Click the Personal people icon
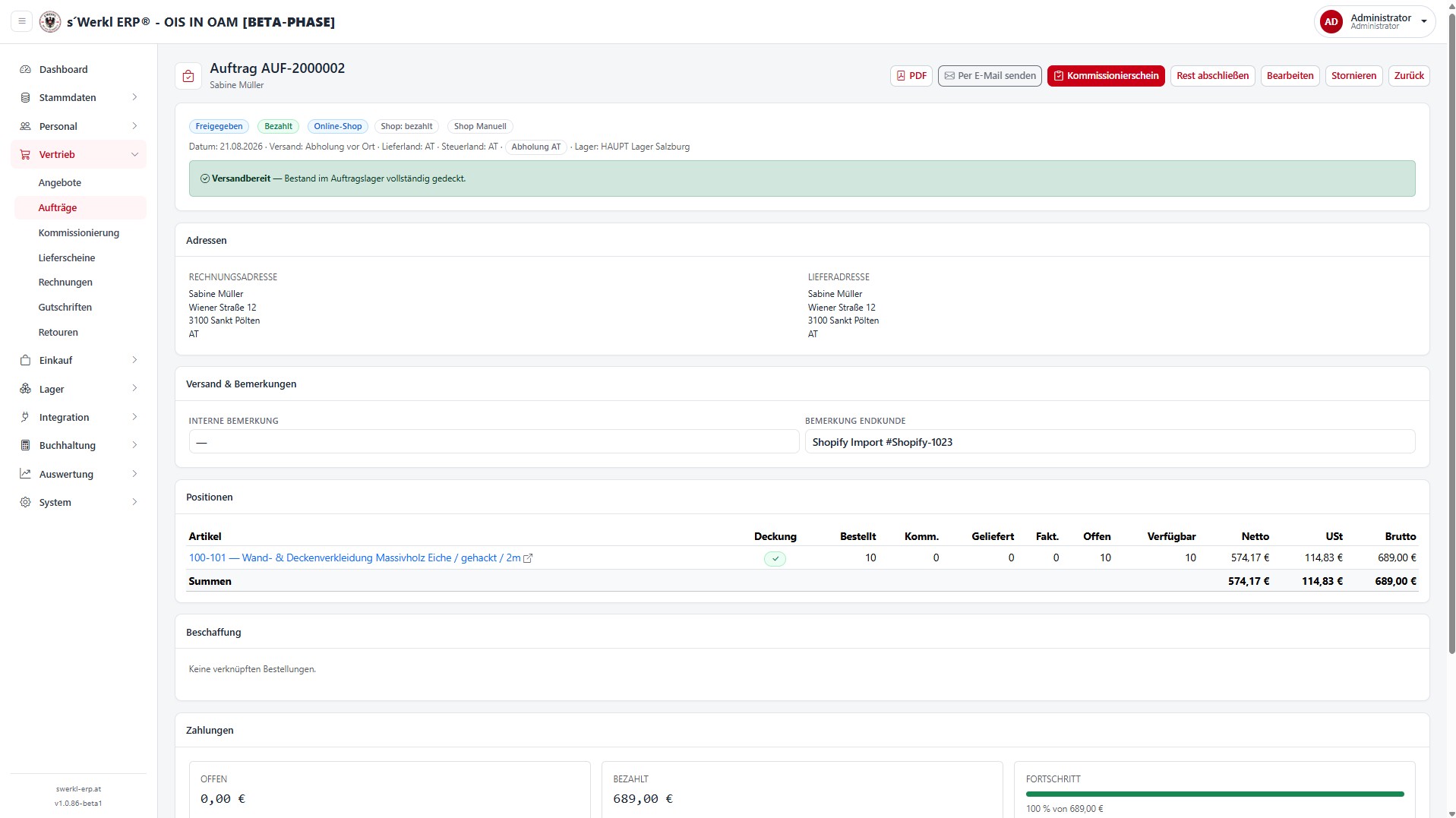1456x818 pixels. (25, 126)
